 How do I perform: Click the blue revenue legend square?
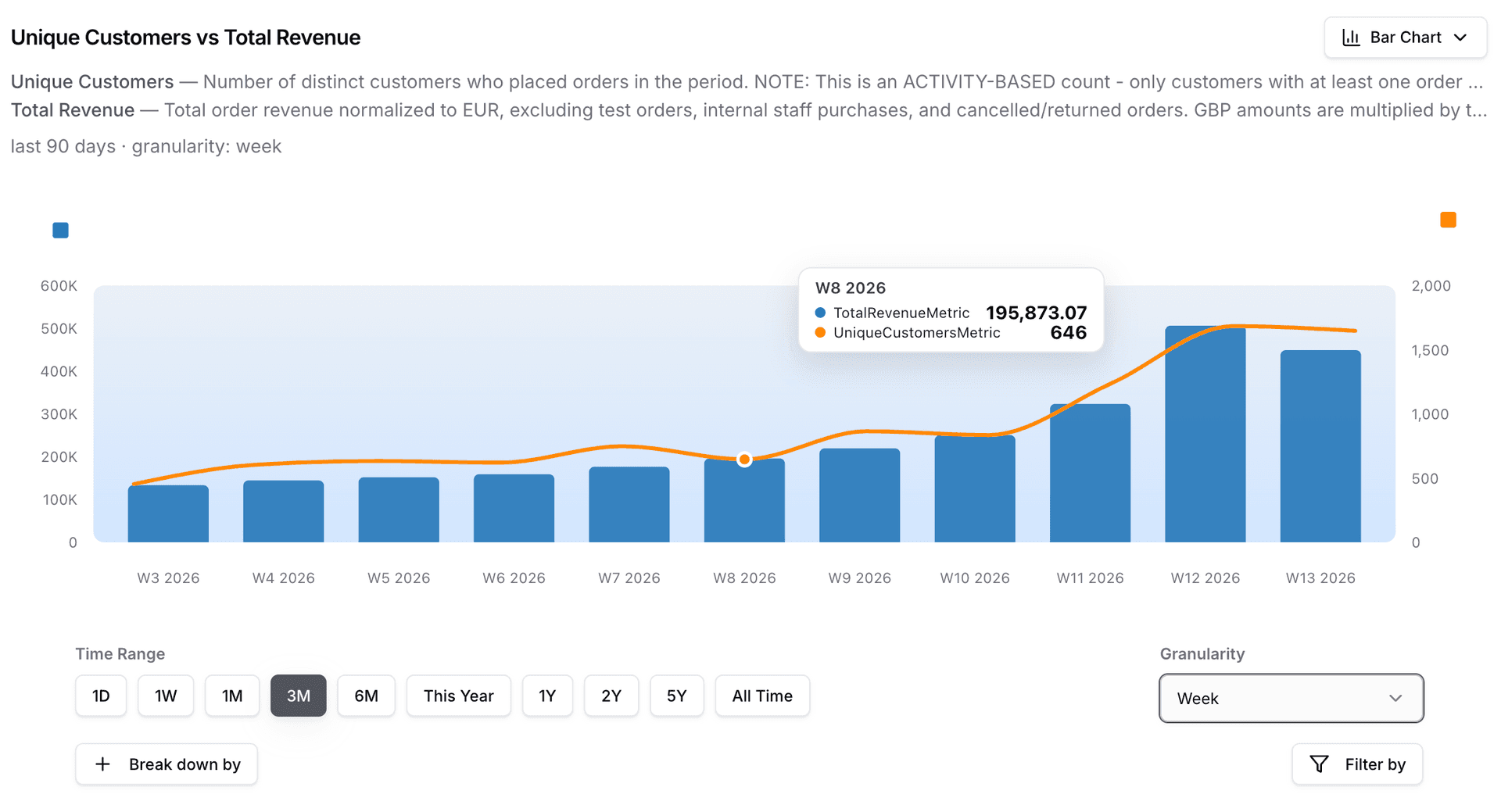pyautogui.click(x=60, y=231)
